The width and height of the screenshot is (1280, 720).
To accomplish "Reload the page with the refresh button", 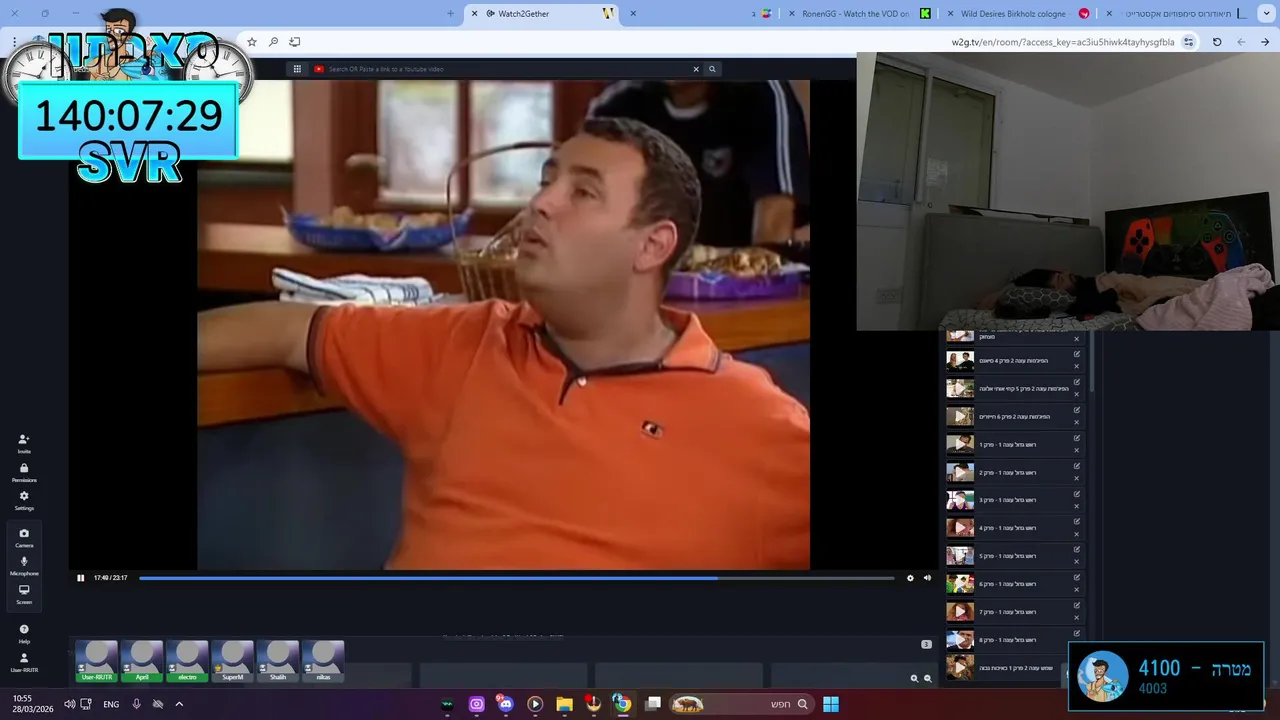I will click(x=1217, y=42).
